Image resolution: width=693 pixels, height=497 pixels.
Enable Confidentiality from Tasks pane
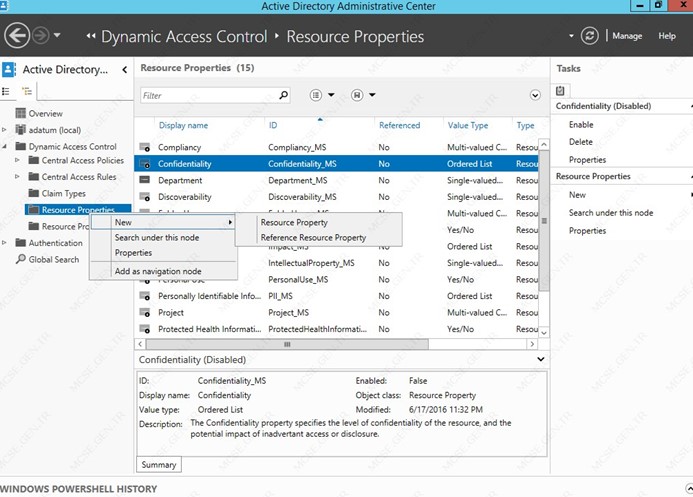tap(581, 125)
